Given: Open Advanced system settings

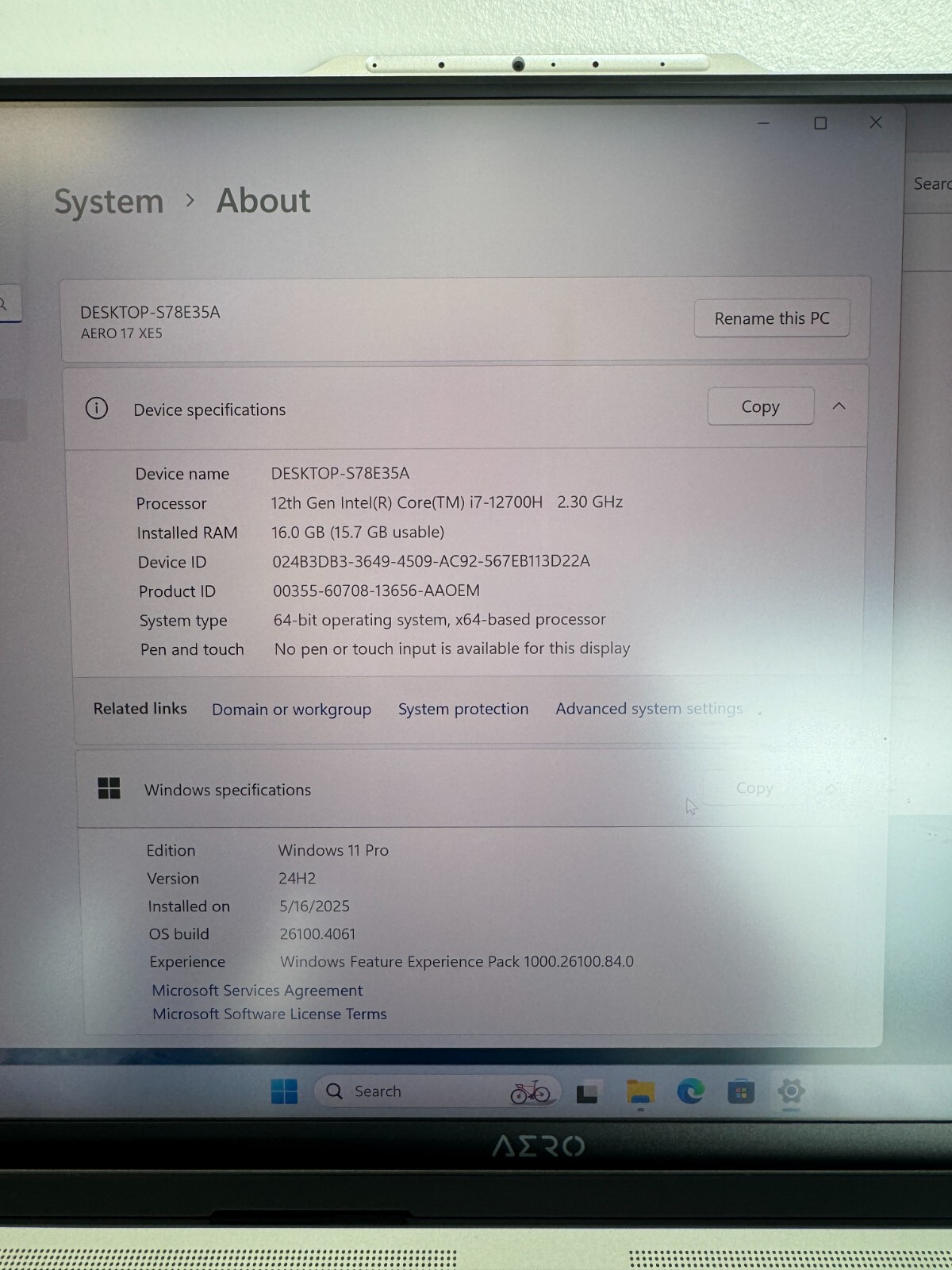Looking at the screenshot, I should click(649, 708).
